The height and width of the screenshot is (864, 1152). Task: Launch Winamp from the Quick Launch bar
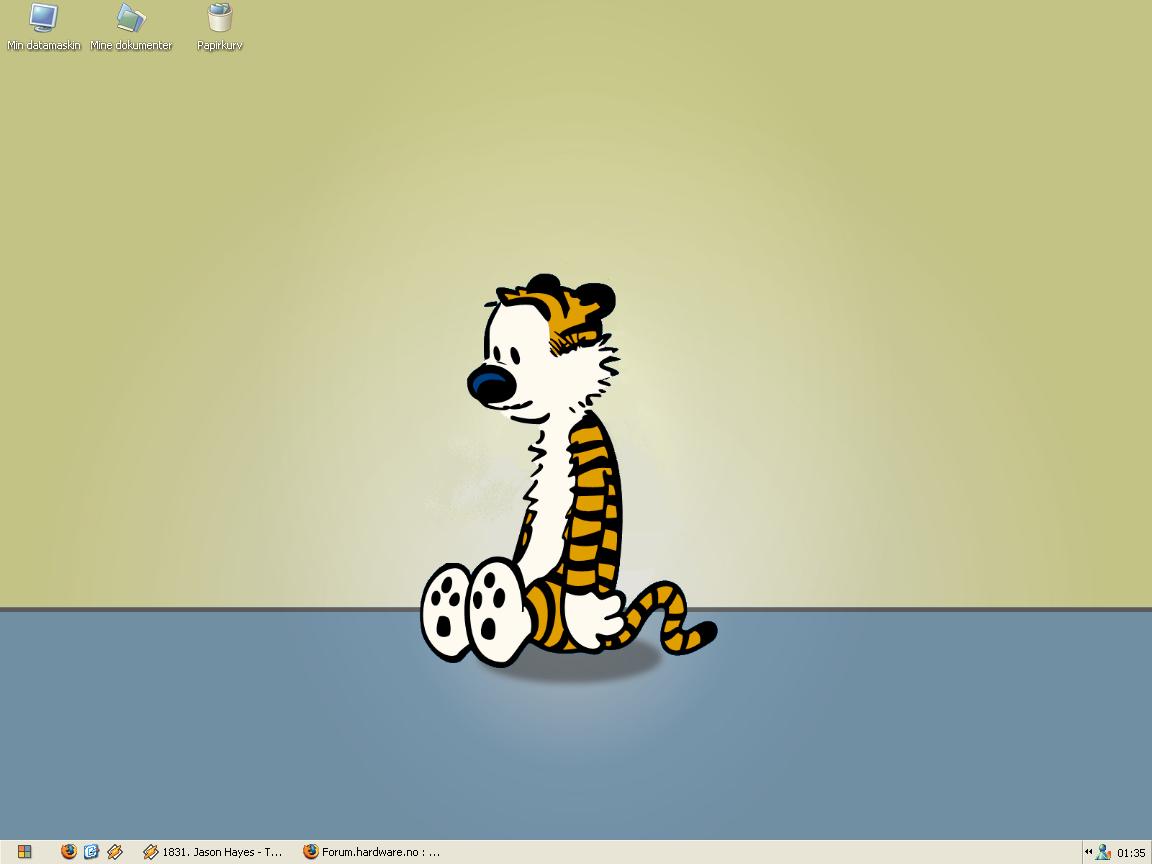pyautogui.click(x=115, y=852)
